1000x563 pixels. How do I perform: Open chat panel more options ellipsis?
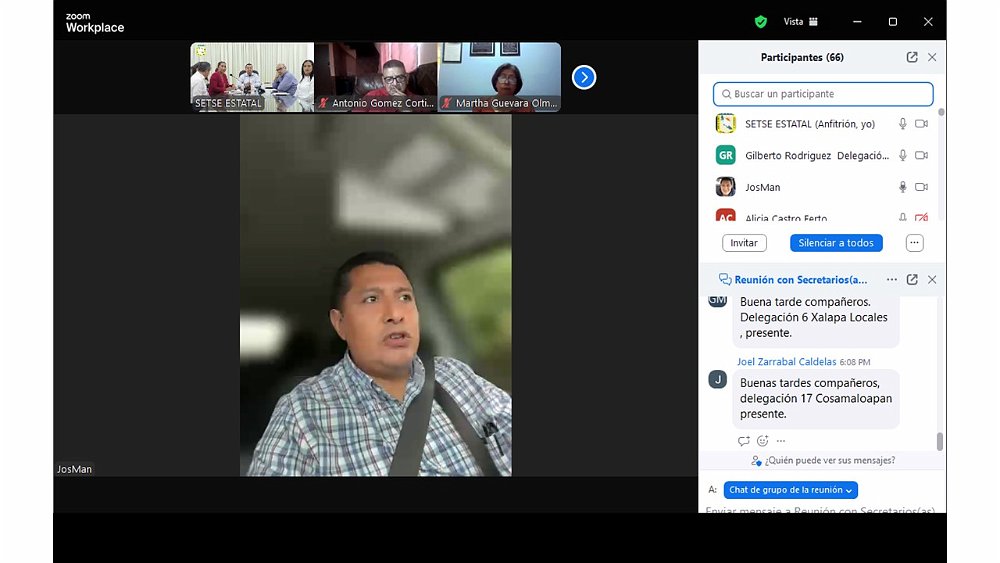892,280
